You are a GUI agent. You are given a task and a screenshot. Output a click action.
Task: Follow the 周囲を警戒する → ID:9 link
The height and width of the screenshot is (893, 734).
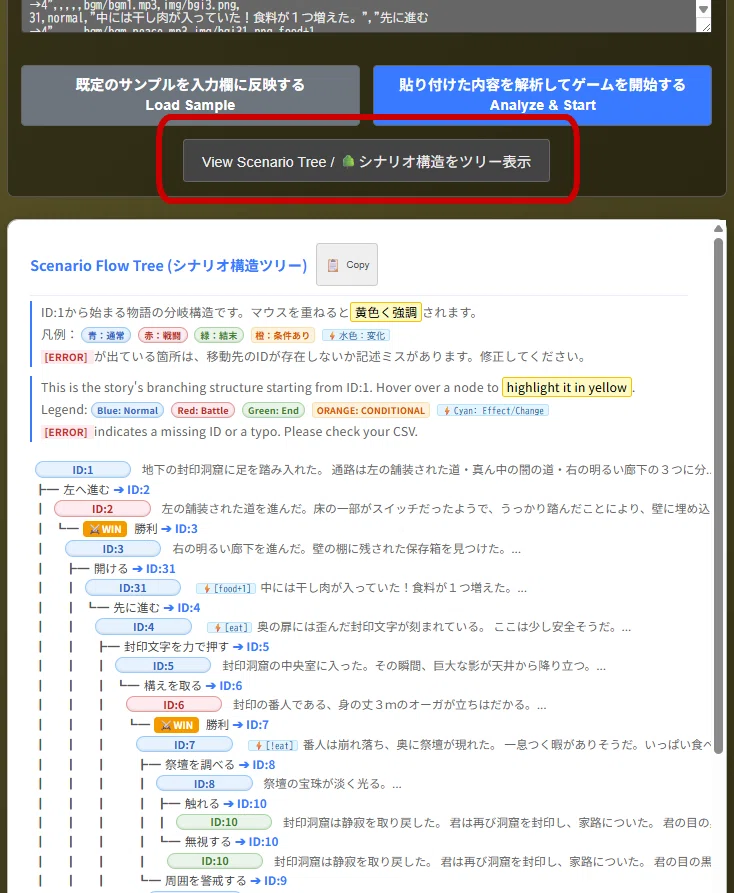(225, 881)
